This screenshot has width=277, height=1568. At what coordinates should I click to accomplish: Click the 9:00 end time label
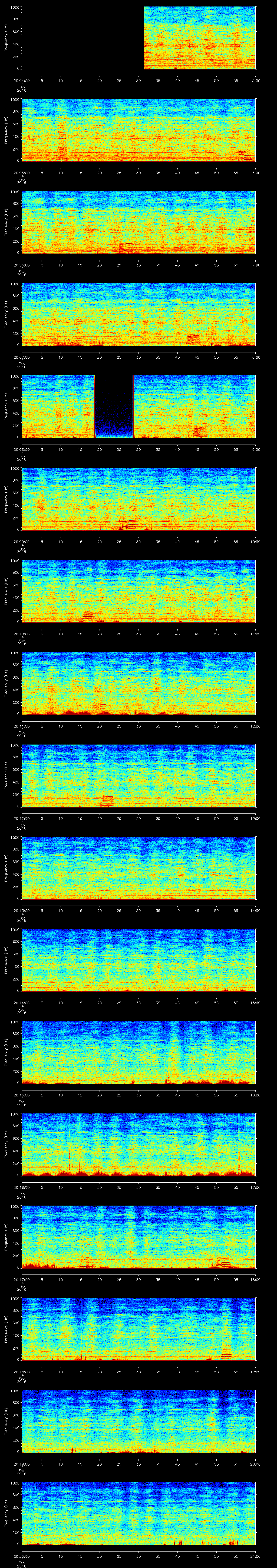[256, 449]
